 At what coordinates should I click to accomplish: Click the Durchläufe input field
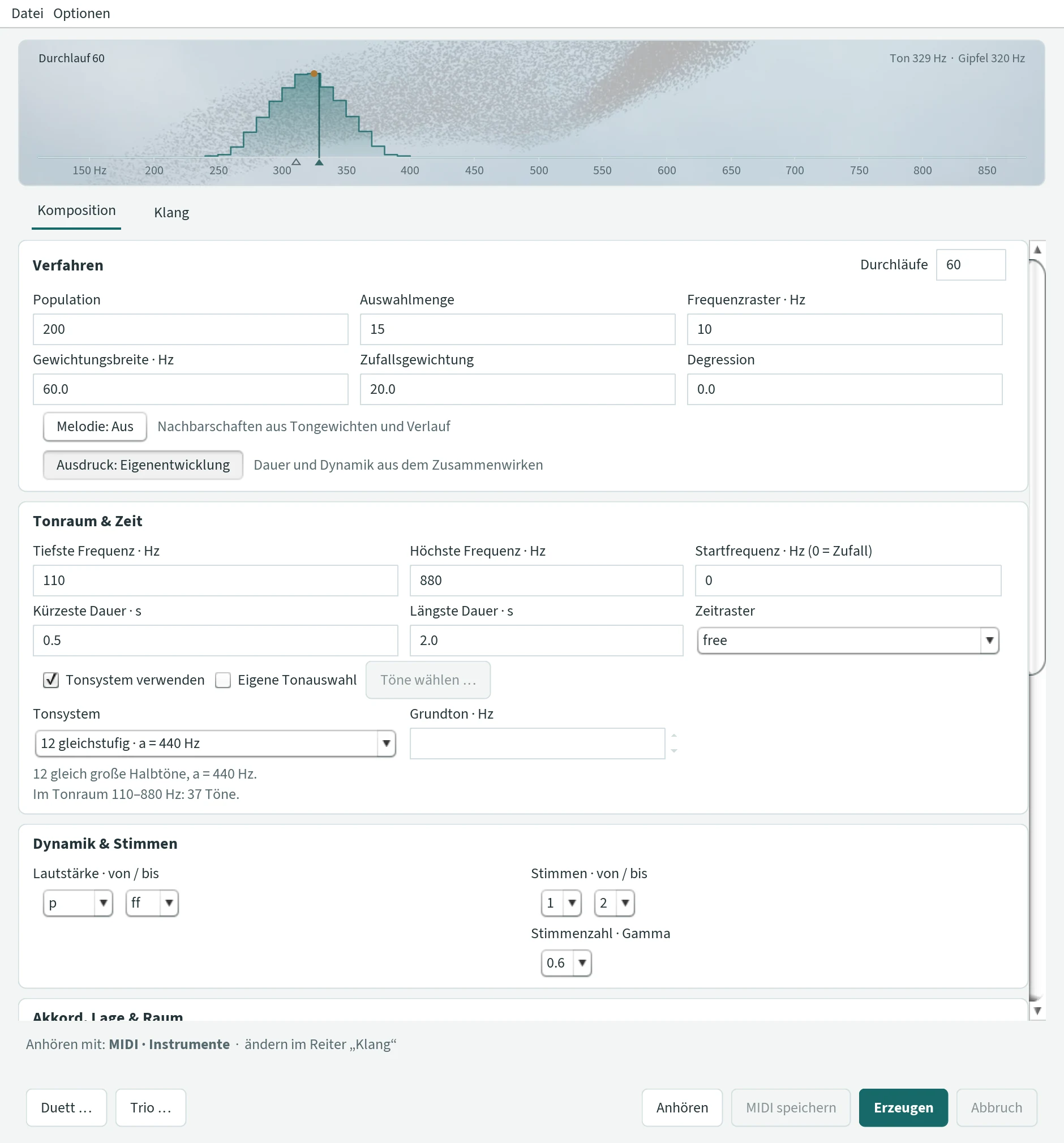click(x=971, y=265)
